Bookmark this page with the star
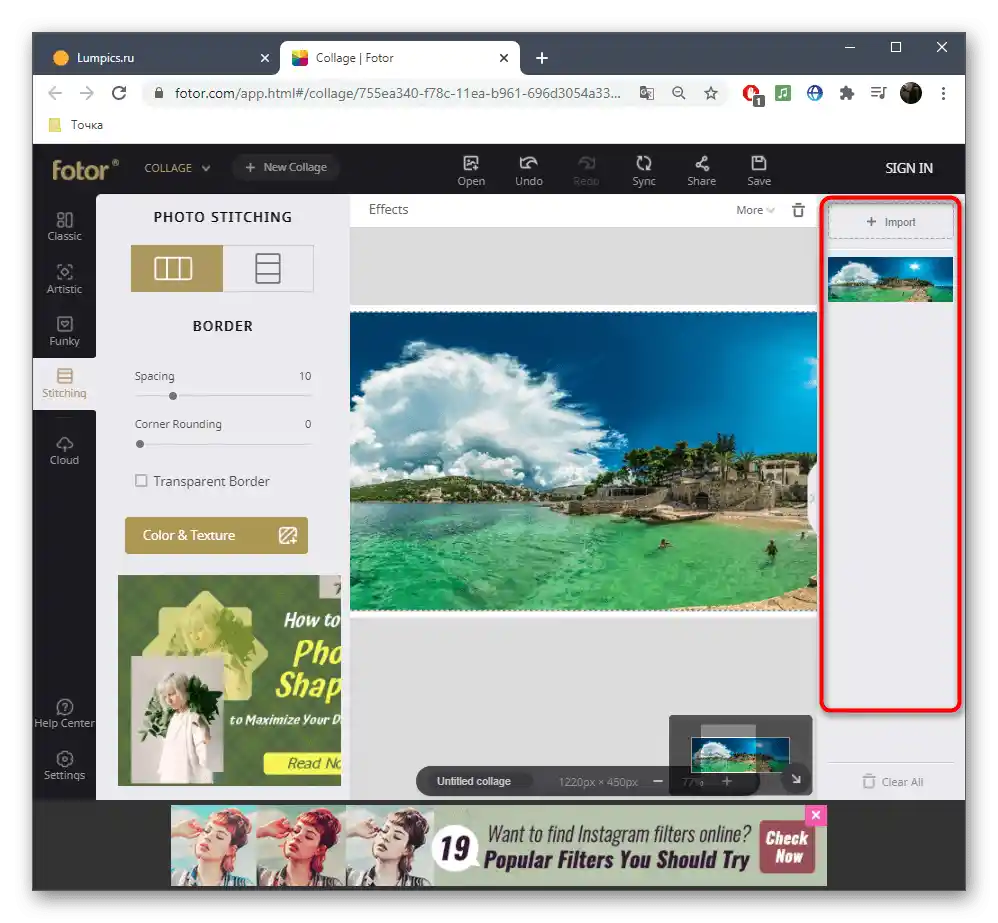The height and width of the screenshot is (923, 998). (710, 94)
